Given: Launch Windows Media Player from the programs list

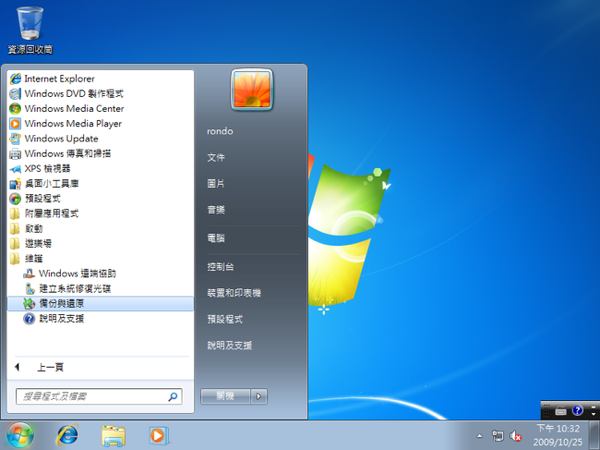Looking at the screenshot, I should coord(100,124).
